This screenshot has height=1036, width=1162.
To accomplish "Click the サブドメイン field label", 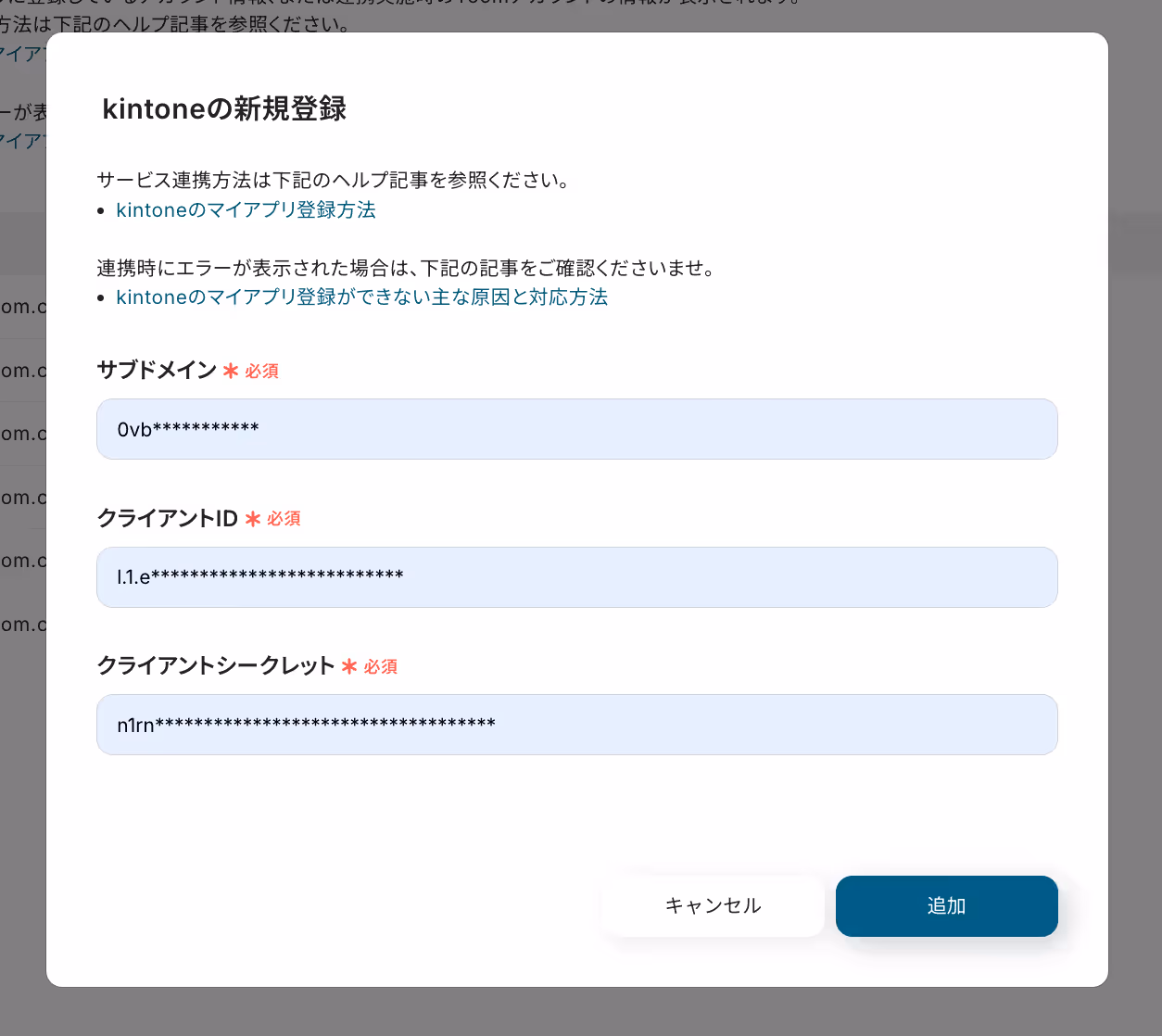I will pos(157,370).
